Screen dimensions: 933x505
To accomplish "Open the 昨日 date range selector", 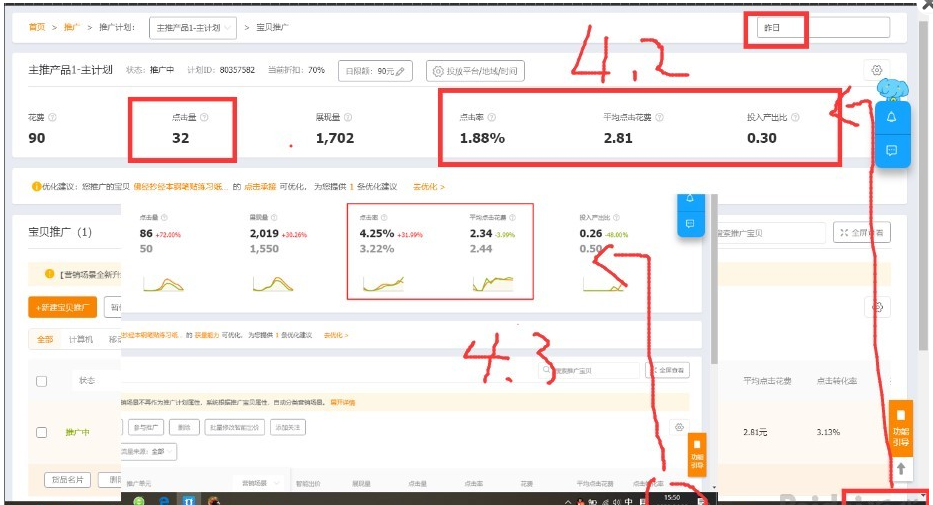I will 823,27.
